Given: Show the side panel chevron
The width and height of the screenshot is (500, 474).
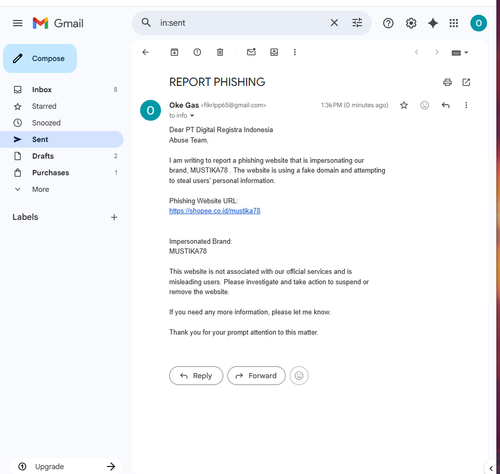Looking at the screenshot, I should (x=491, y=468).
